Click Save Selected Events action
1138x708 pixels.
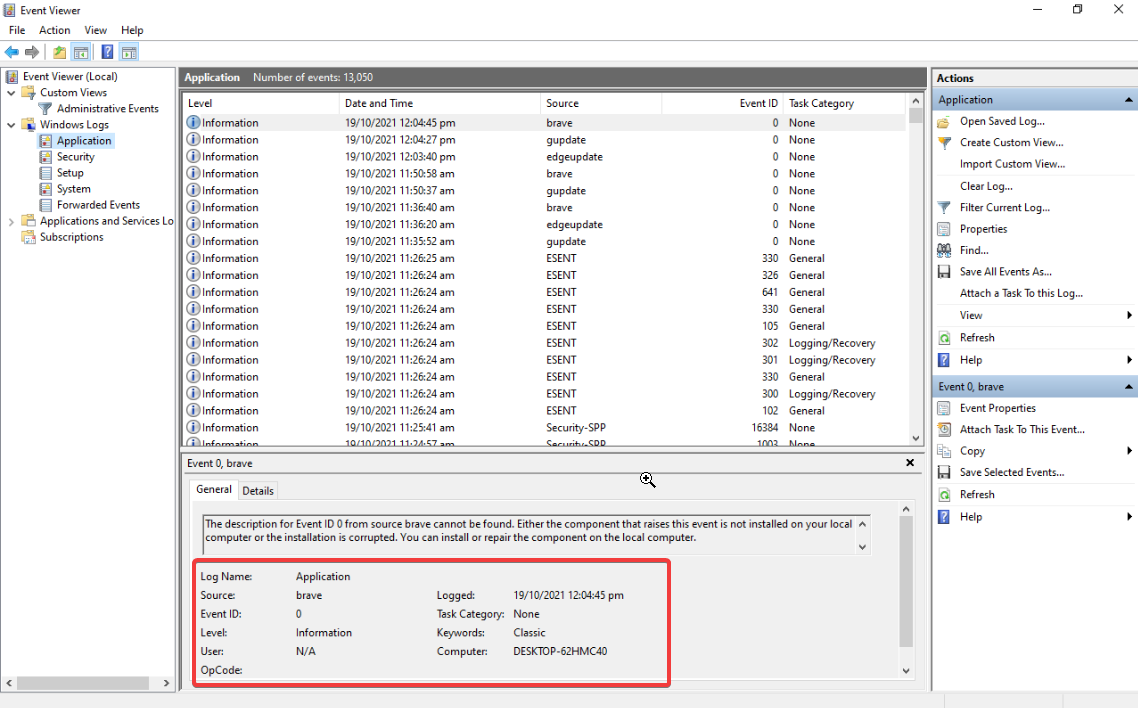(1012, 472)
